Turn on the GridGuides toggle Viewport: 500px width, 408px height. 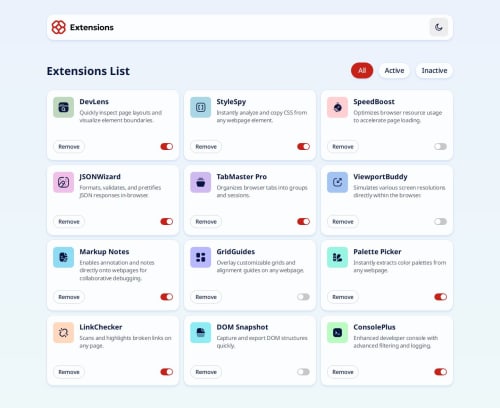point(303,297)
